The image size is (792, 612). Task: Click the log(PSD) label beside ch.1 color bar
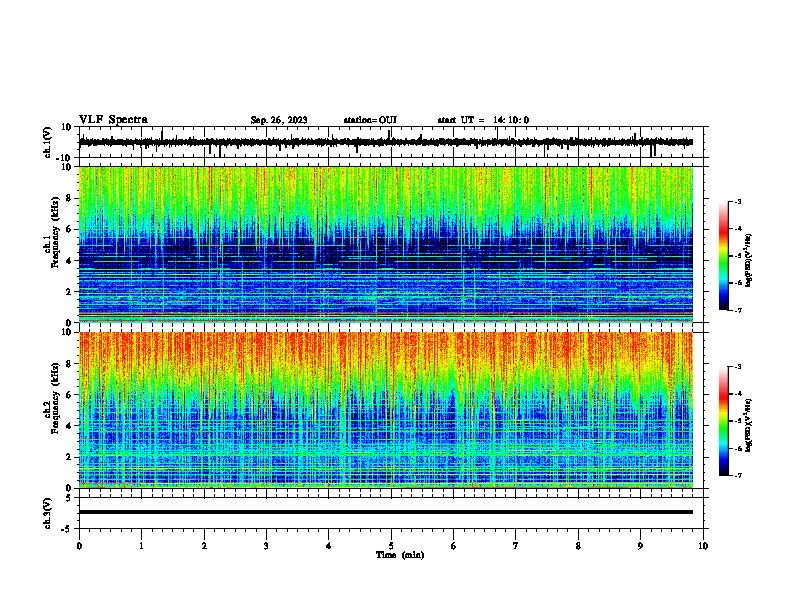749,261
